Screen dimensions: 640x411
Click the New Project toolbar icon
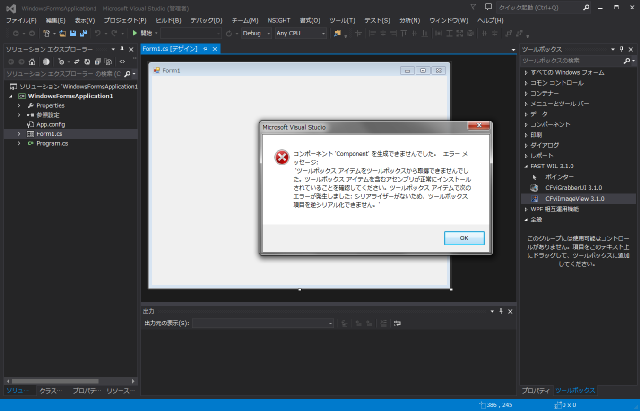pos(47,33)
